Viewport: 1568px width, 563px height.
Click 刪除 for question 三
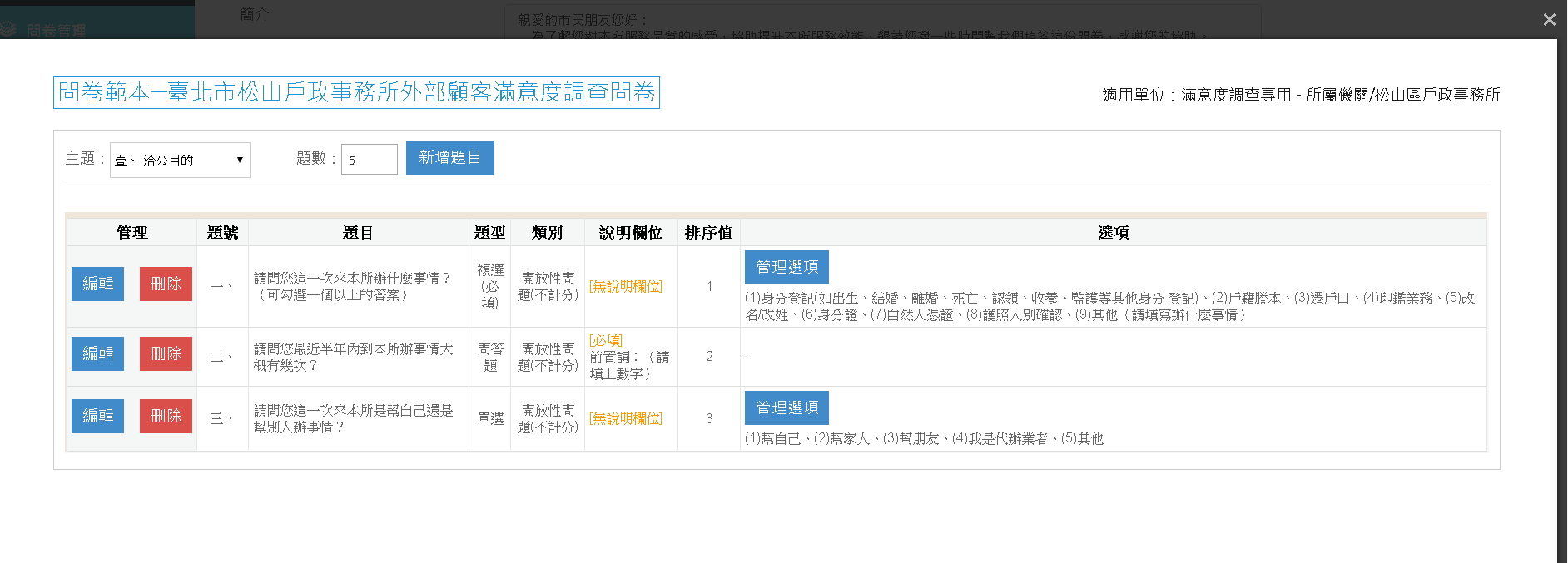[x=166, y=416]
